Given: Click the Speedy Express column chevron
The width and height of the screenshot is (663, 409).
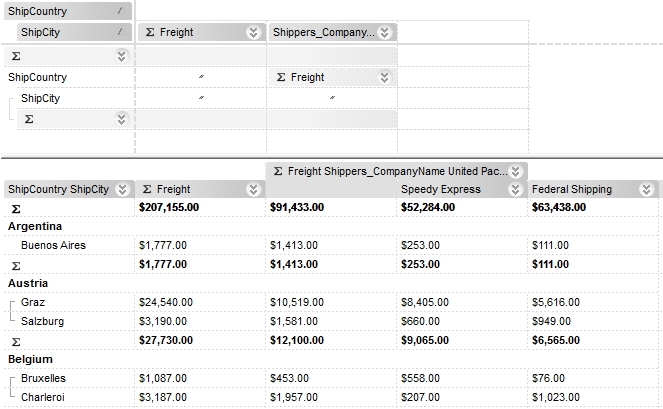Looking at the screenshot, I should coord(515,189).
